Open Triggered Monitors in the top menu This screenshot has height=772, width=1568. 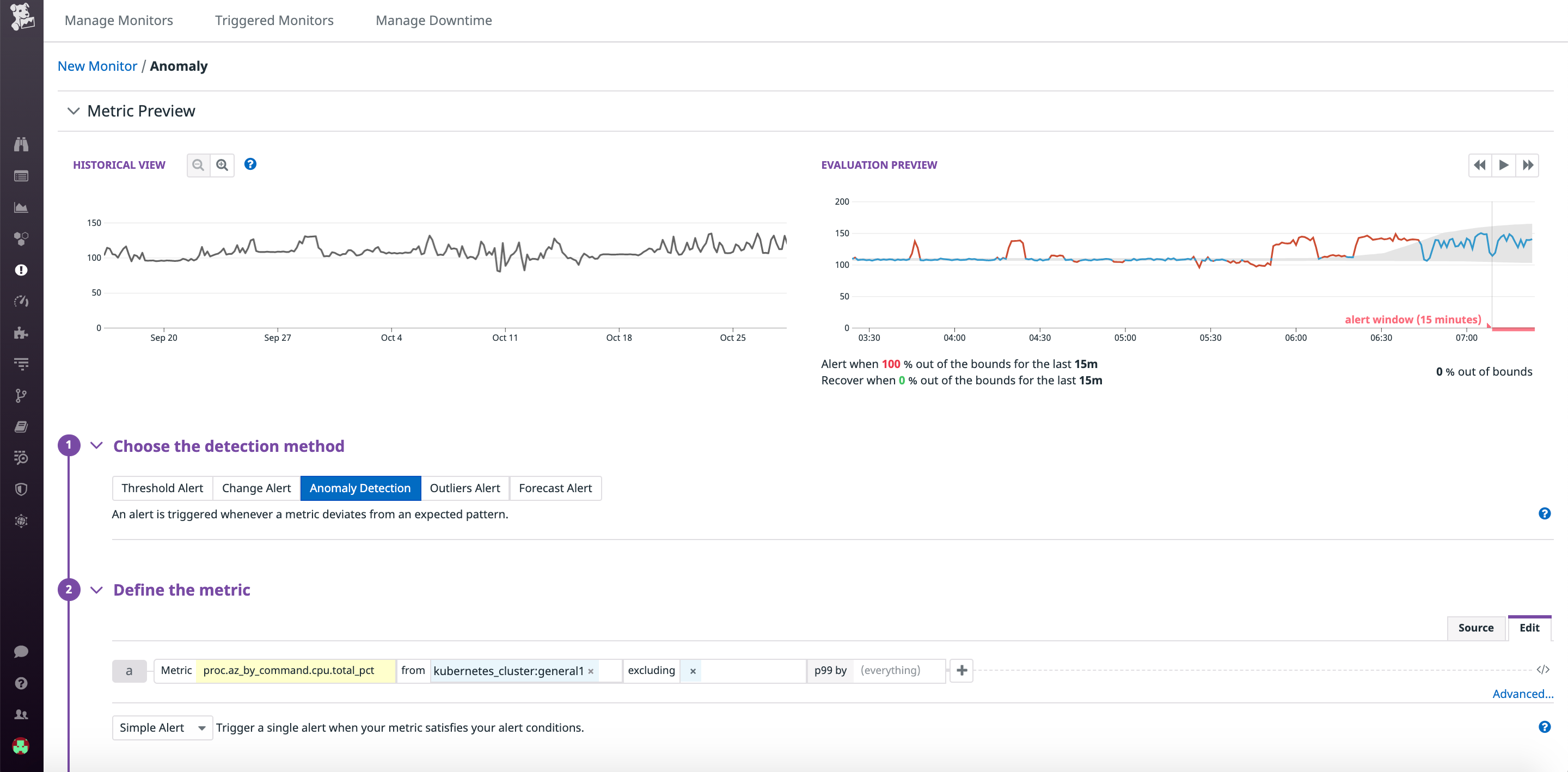point(274,20)
